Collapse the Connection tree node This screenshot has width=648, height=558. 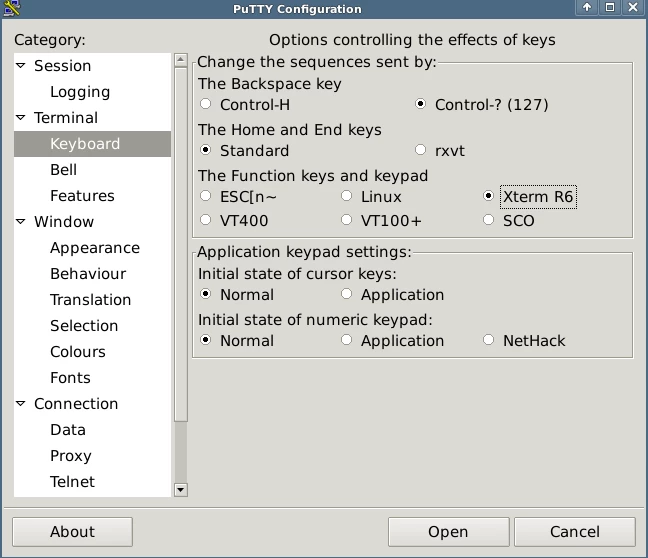pyautogui.click(x=21, y=403)
